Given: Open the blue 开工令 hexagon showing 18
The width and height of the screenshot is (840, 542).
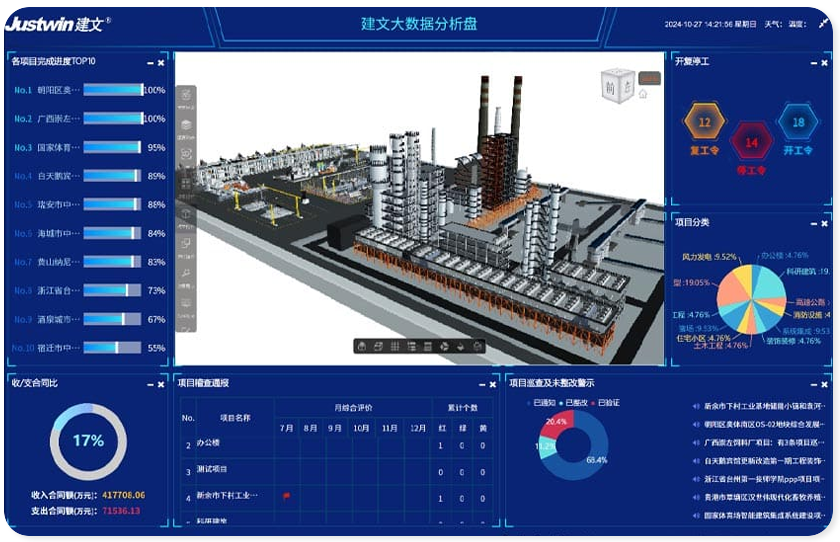Looking at the screenshot, I should 797,124.
